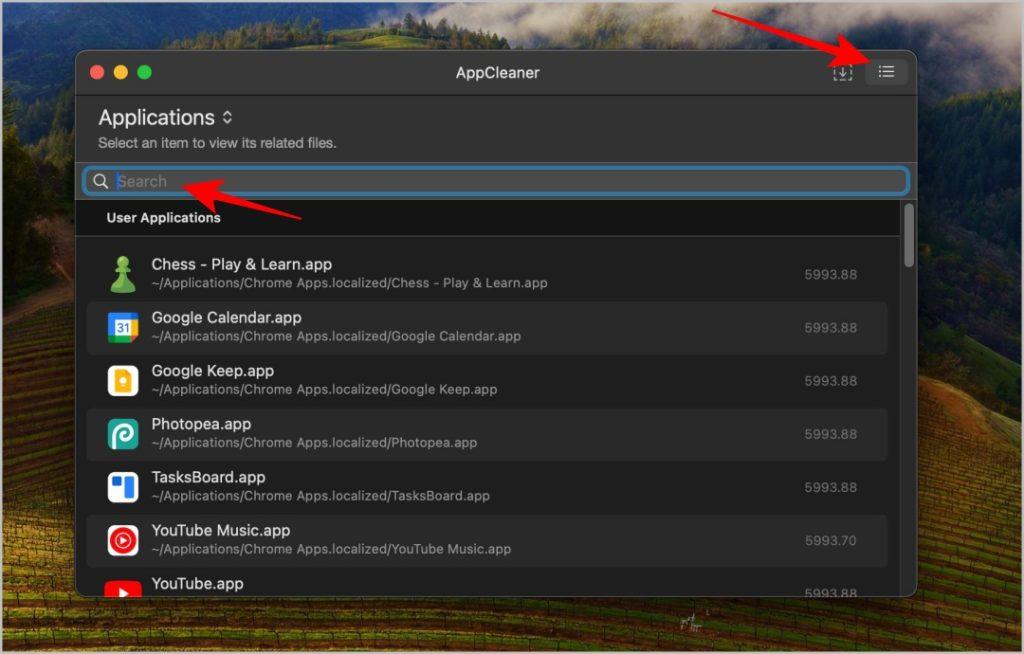Select the YouTube app icon
This screenshot has height=654, width=1024.
[123, 589]
